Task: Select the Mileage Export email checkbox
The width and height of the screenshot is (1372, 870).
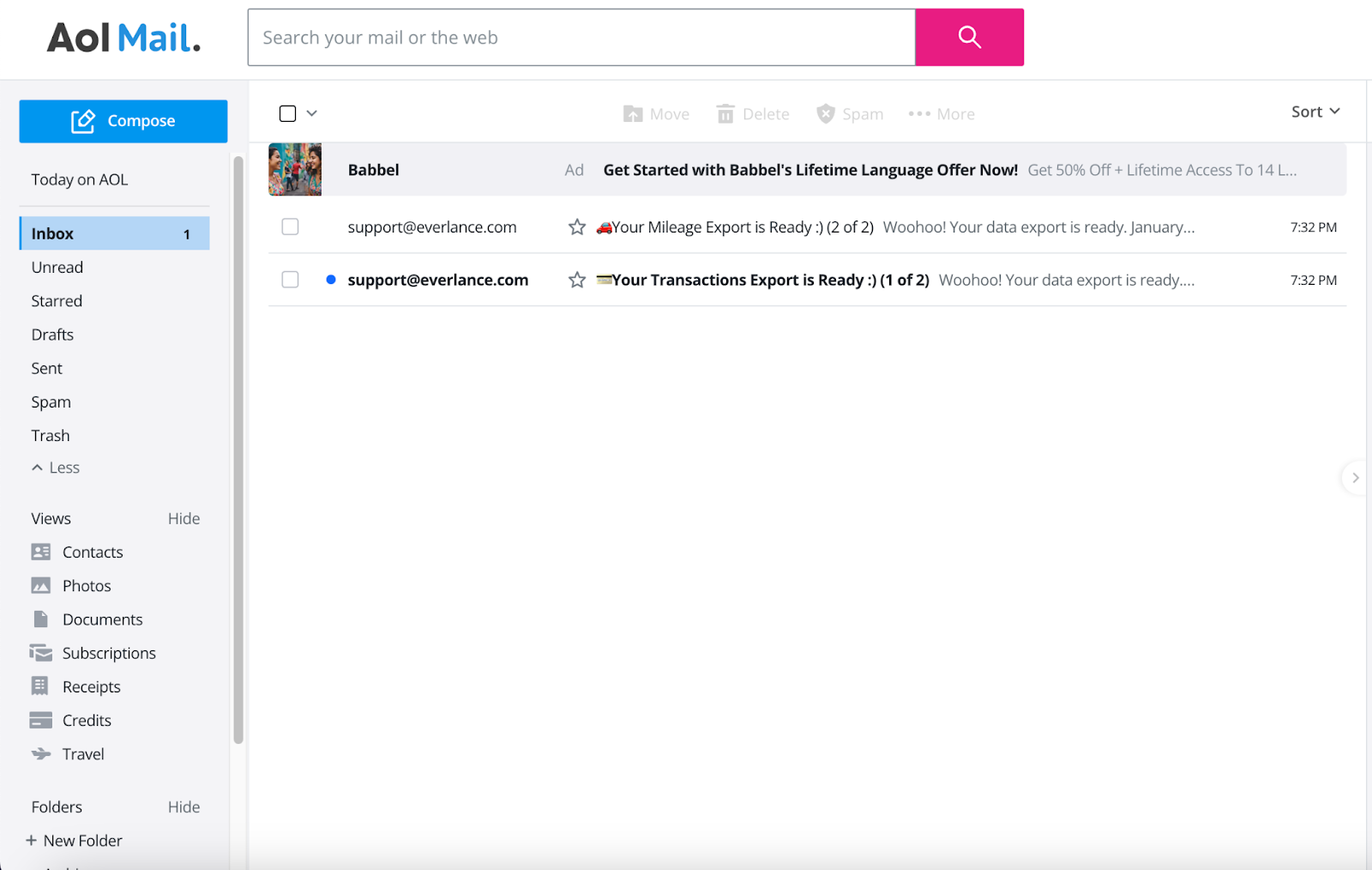Action: [291, 227]
